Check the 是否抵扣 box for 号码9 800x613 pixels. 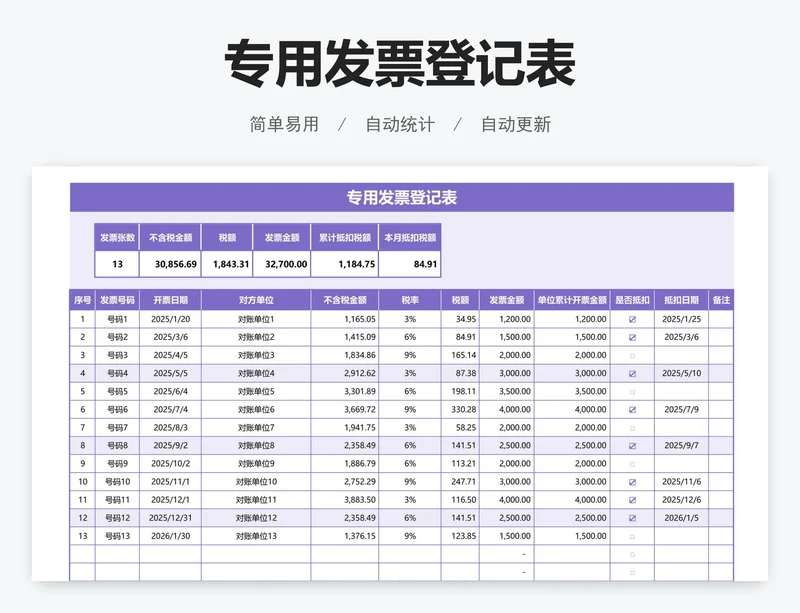[x=632, y=464]
